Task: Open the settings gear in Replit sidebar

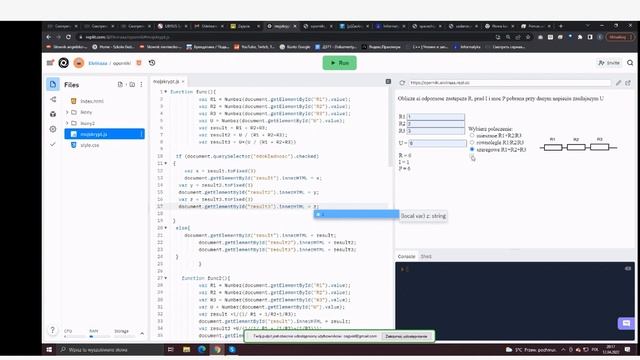Action: [x=53, y=129]
